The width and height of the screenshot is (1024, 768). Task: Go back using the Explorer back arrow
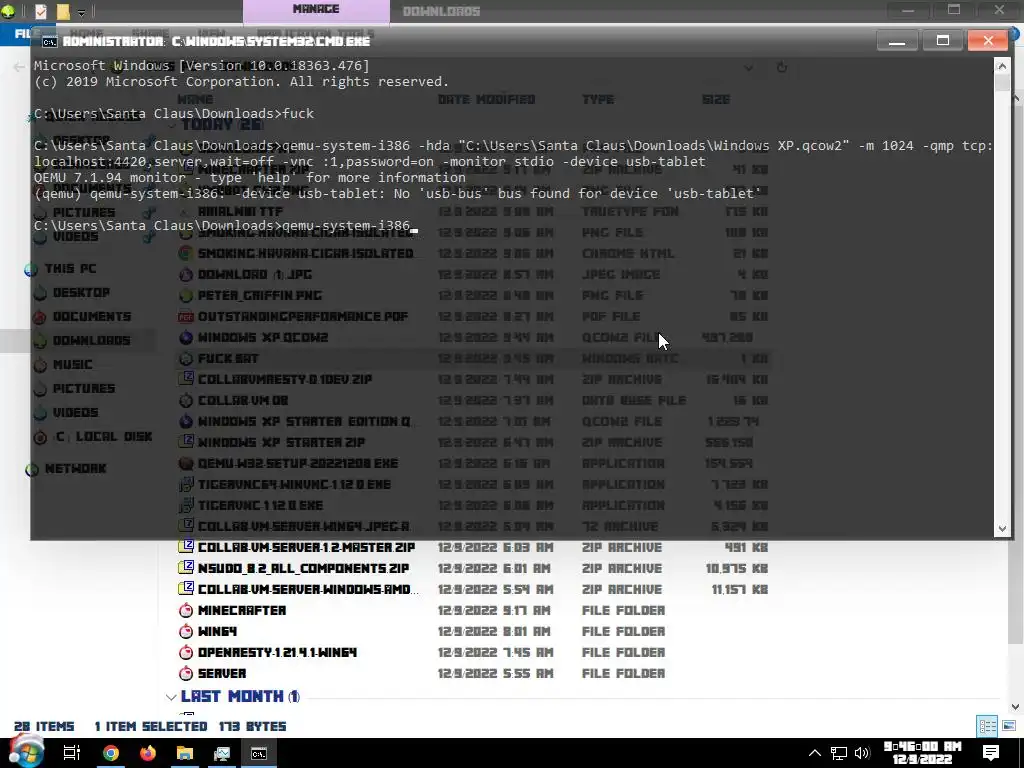pos(19,67)
